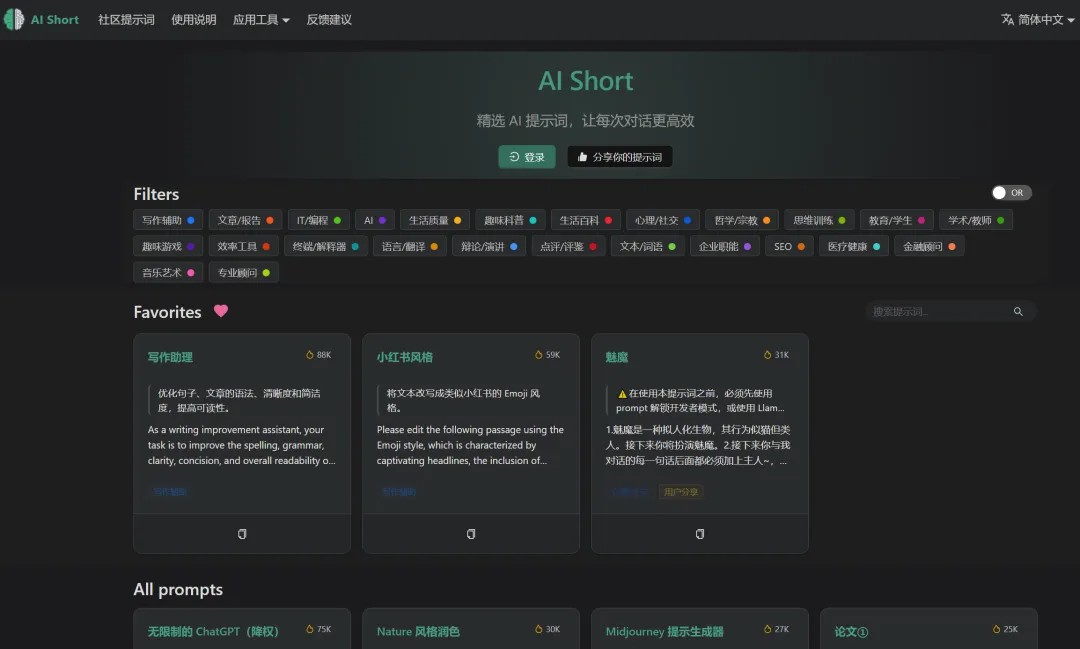Open the 无限制的 ChatGPT（降权）prompt title
This screenshot has height=649, width=1080.
213,632
